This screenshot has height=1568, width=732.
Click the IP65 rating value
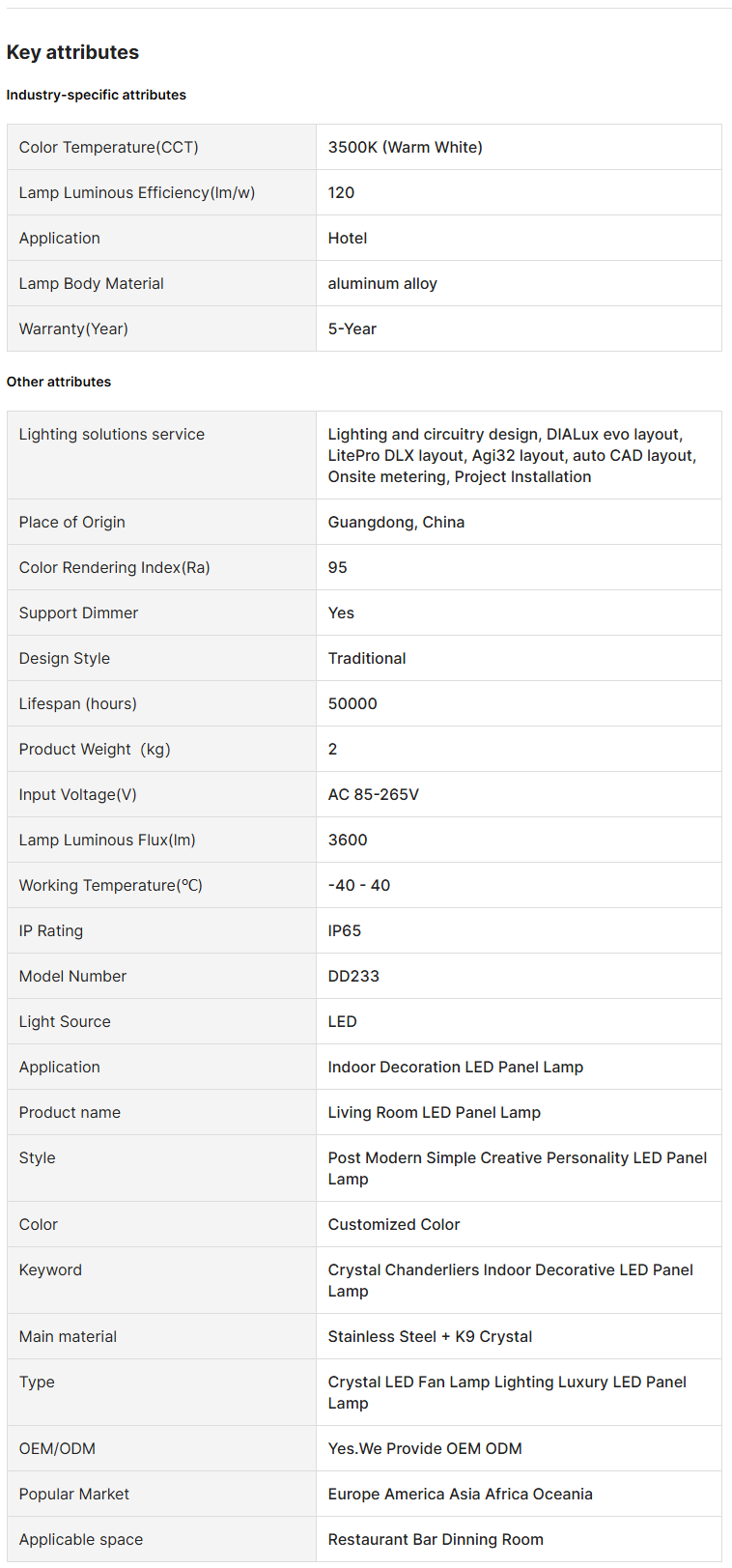345,930
